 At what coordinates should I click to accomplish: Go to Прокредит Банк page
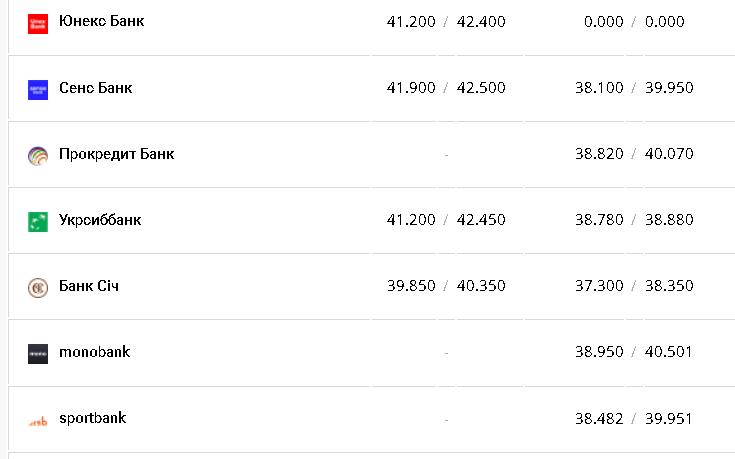(116, 154)
